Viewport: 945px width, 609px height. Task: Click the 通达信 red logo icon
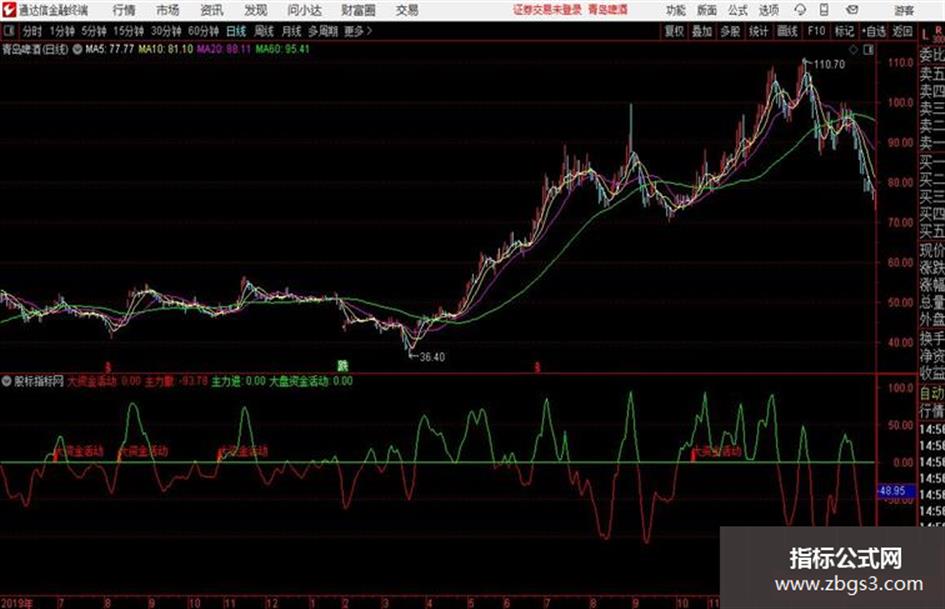(x=9, y=10)
